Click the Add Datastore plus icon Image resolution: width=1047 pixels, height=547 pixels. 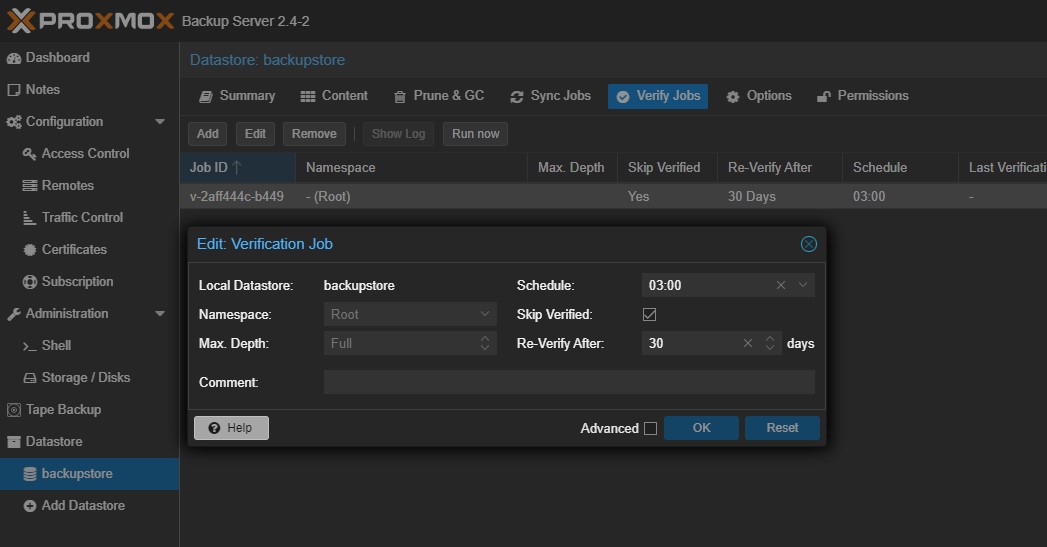[x=30, y=506]
